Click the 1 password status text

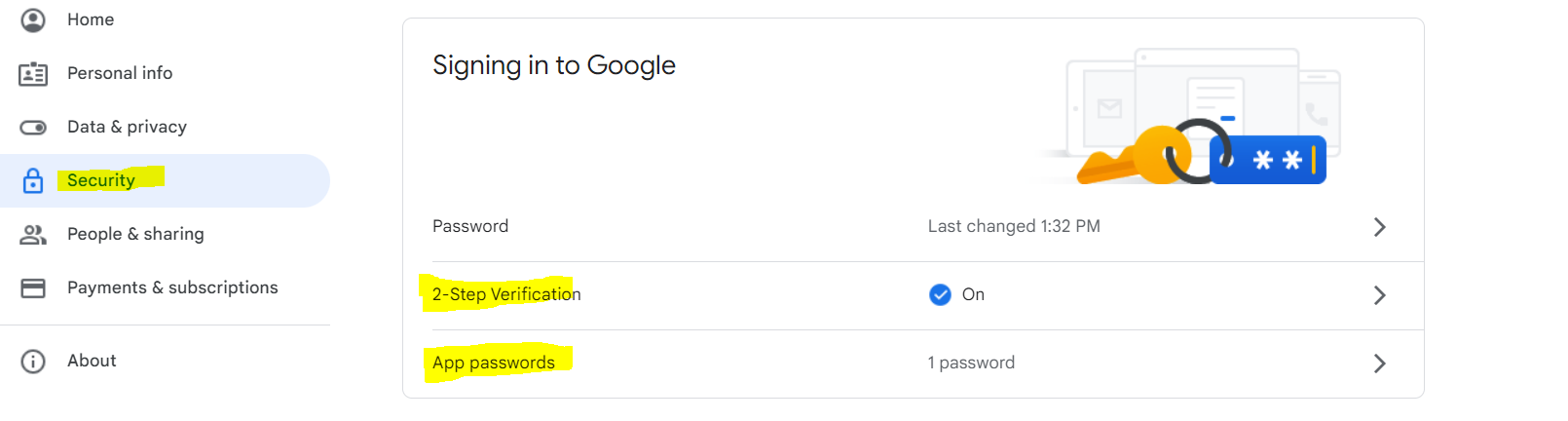point(971,363)
